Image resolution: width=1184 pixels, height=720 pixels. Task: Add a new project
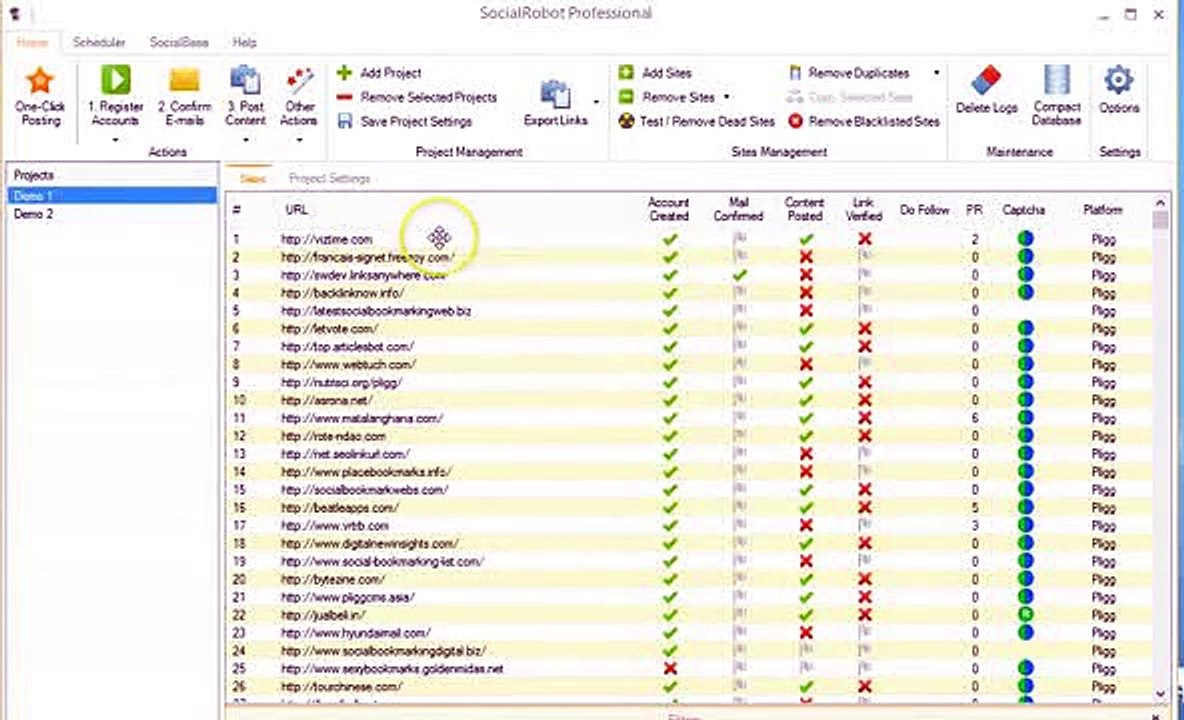(378, 72)
